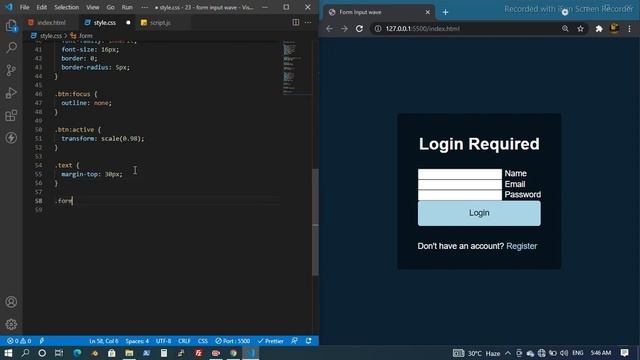Change encoding via UTF-8
The width and height of the screenshot is (640, 360).
pyautogui.click(x=164, y=341)
